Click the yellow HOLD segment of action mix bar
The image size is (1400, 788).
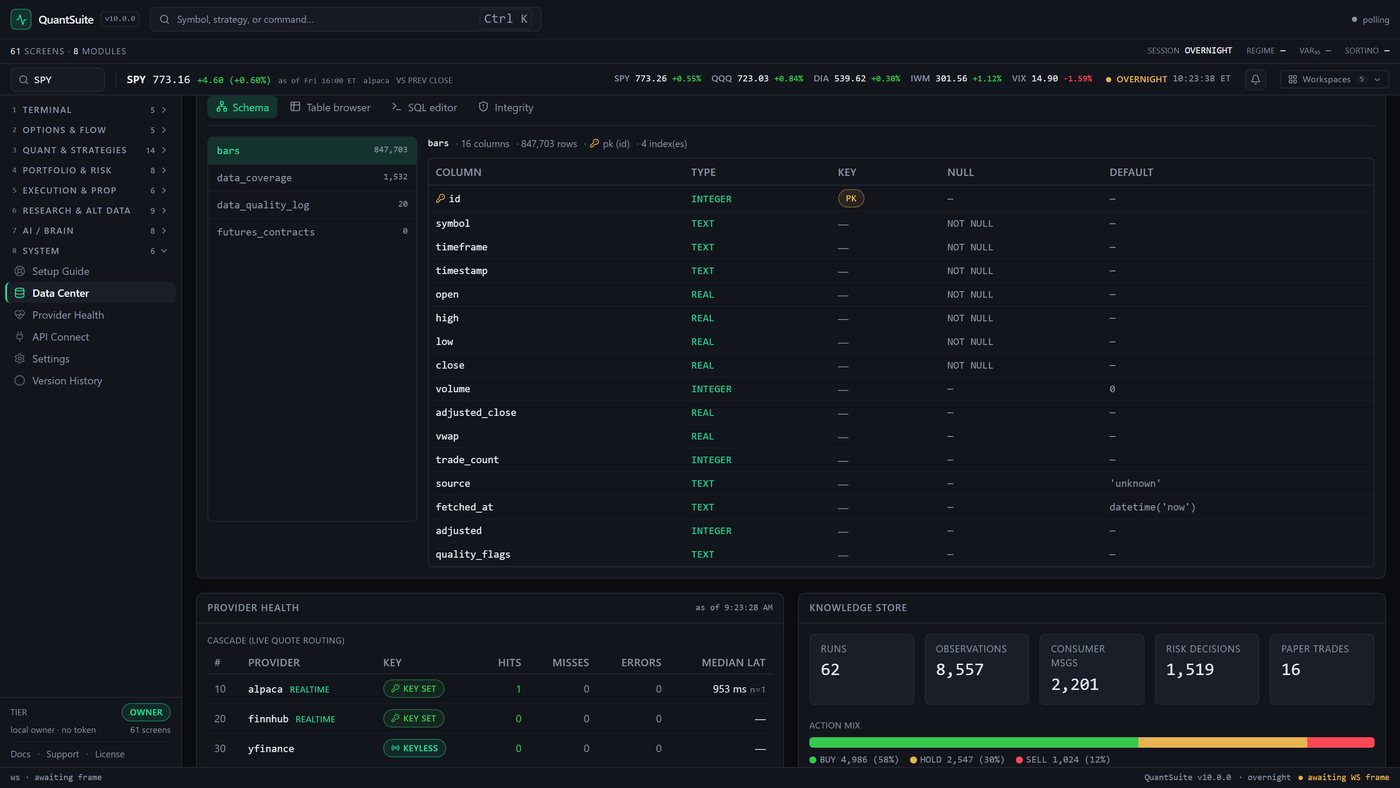[1222, 742]
